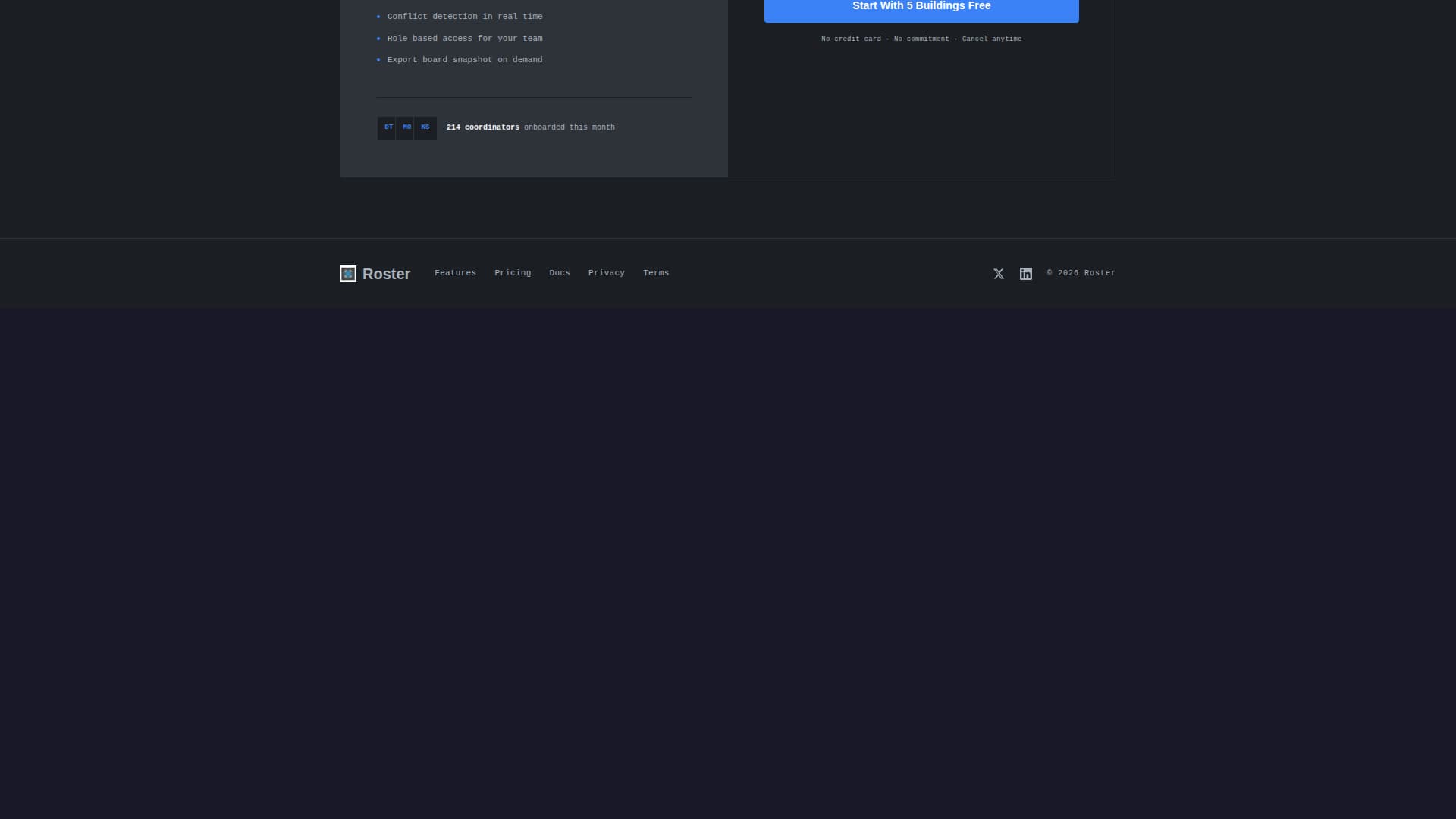Open the Pricing footer link
Image resolution: width=1456 pixels, height=819 pixels.
513,273
